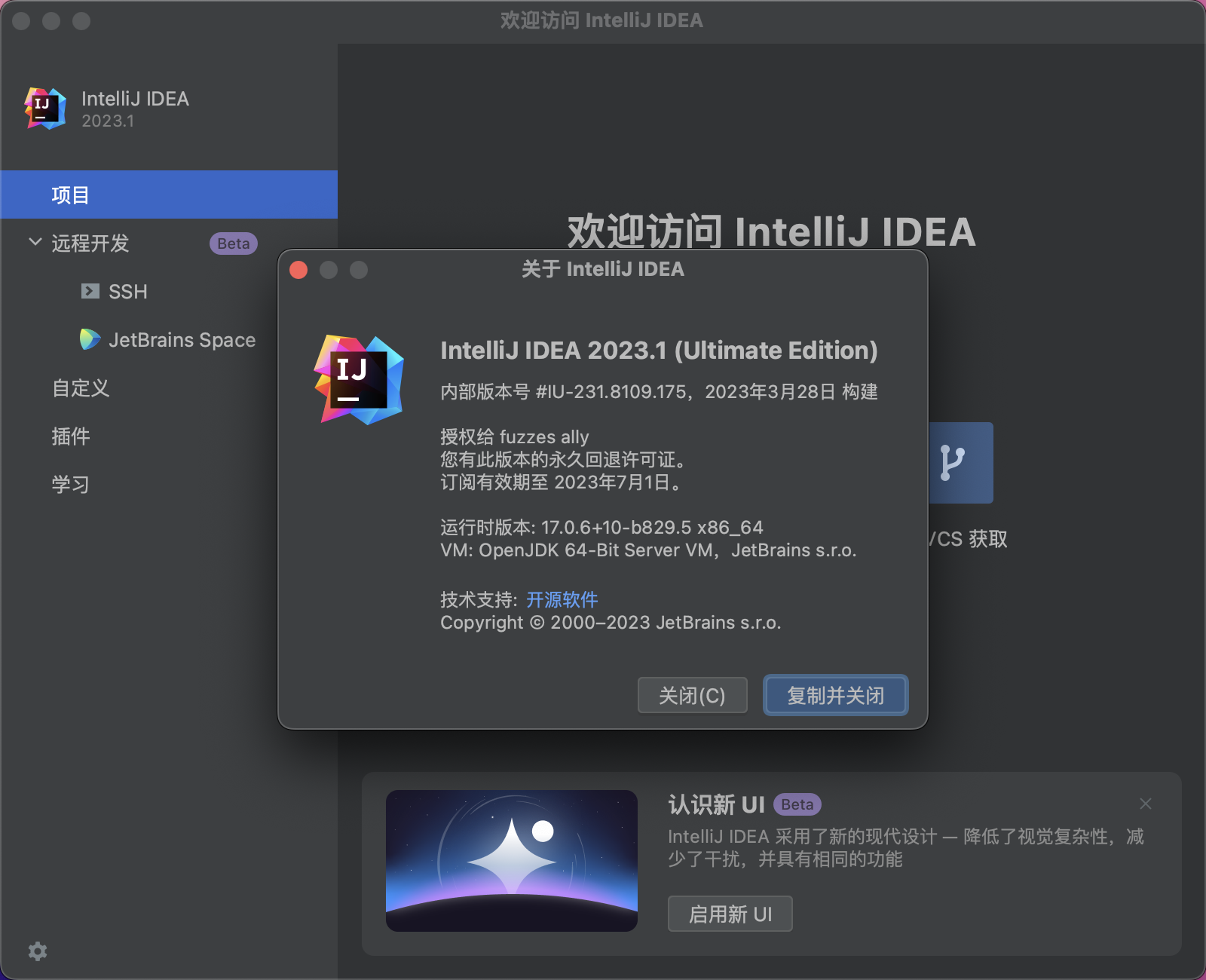The width and height of the screenshot is (1206, 980).
Task: Click the 2023.1 version text in sidebar
Action: (x=108, y=121)
